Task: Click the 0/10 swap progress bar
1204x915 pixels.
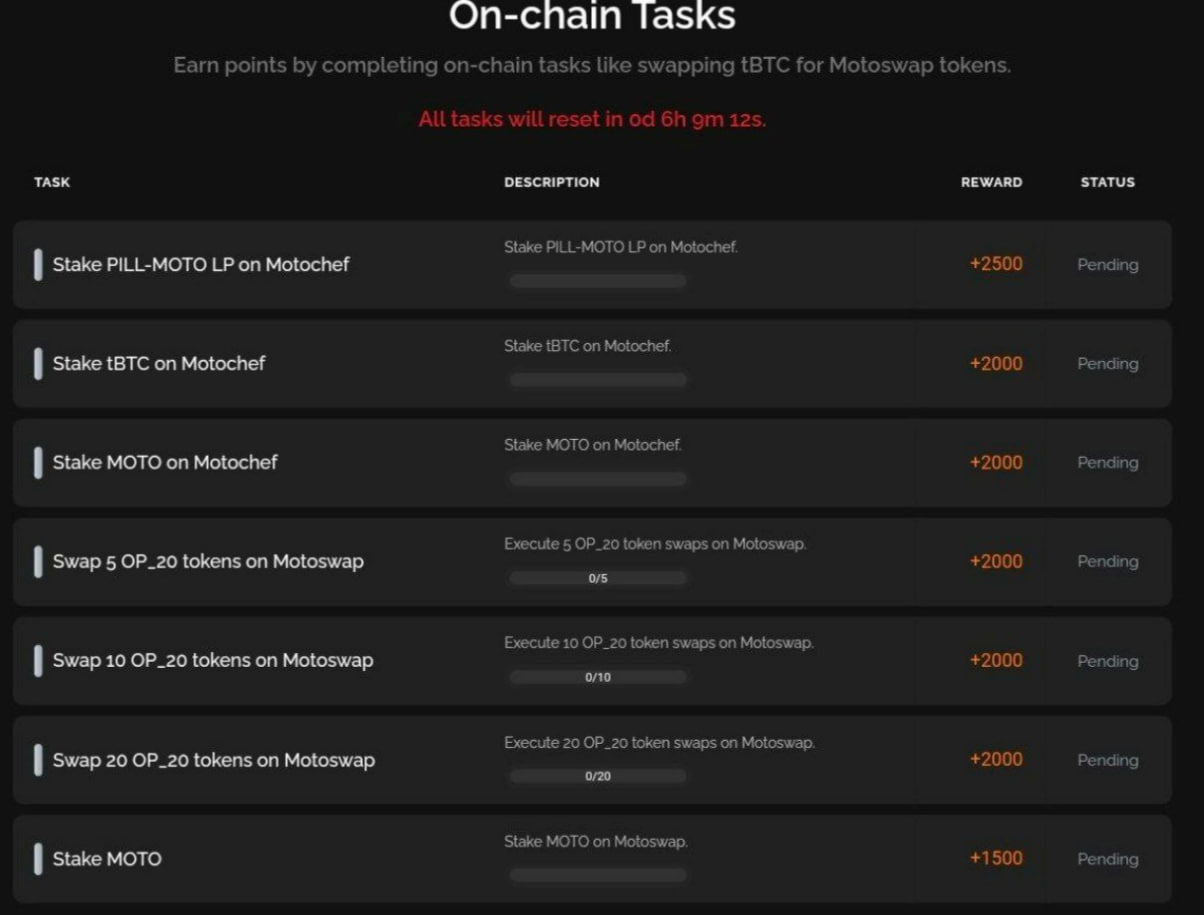Action: 598,677
